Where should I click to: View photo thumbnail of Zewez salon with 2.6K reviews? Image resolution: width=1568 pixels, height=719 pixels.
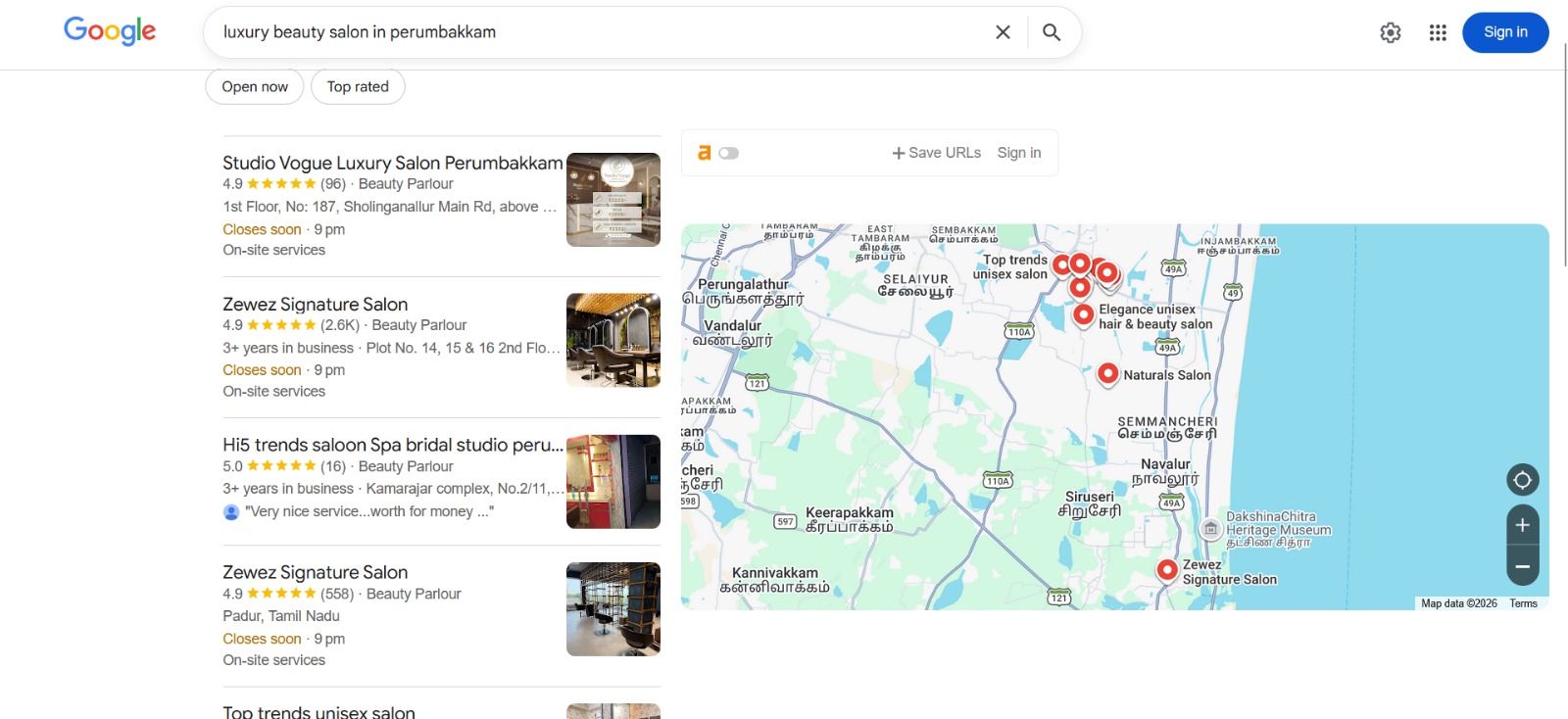point(613,340)
